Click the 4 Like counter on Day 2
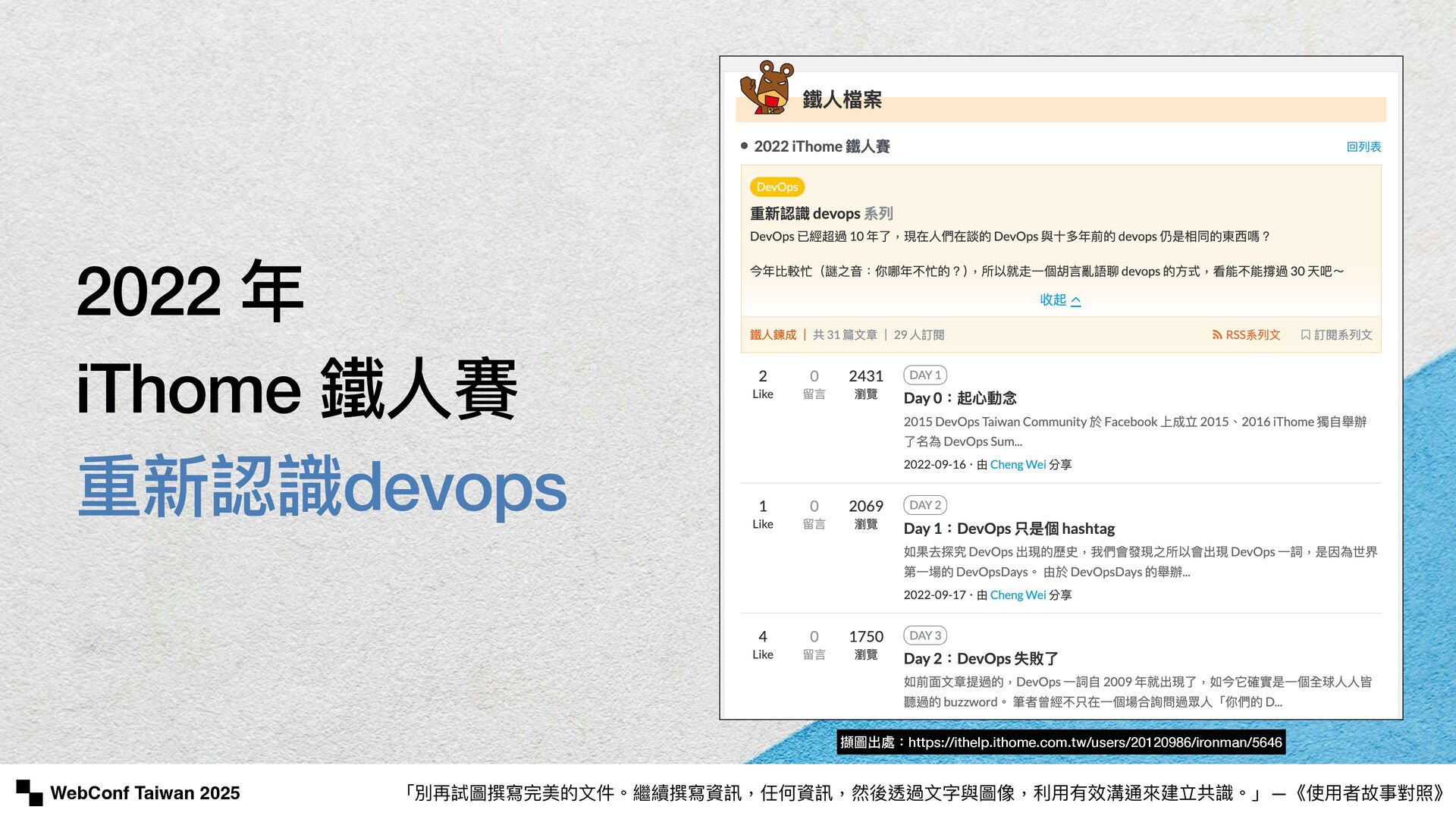Viewport: 1456px width, 819px height. pyautogui.click(x=762, y=645)
